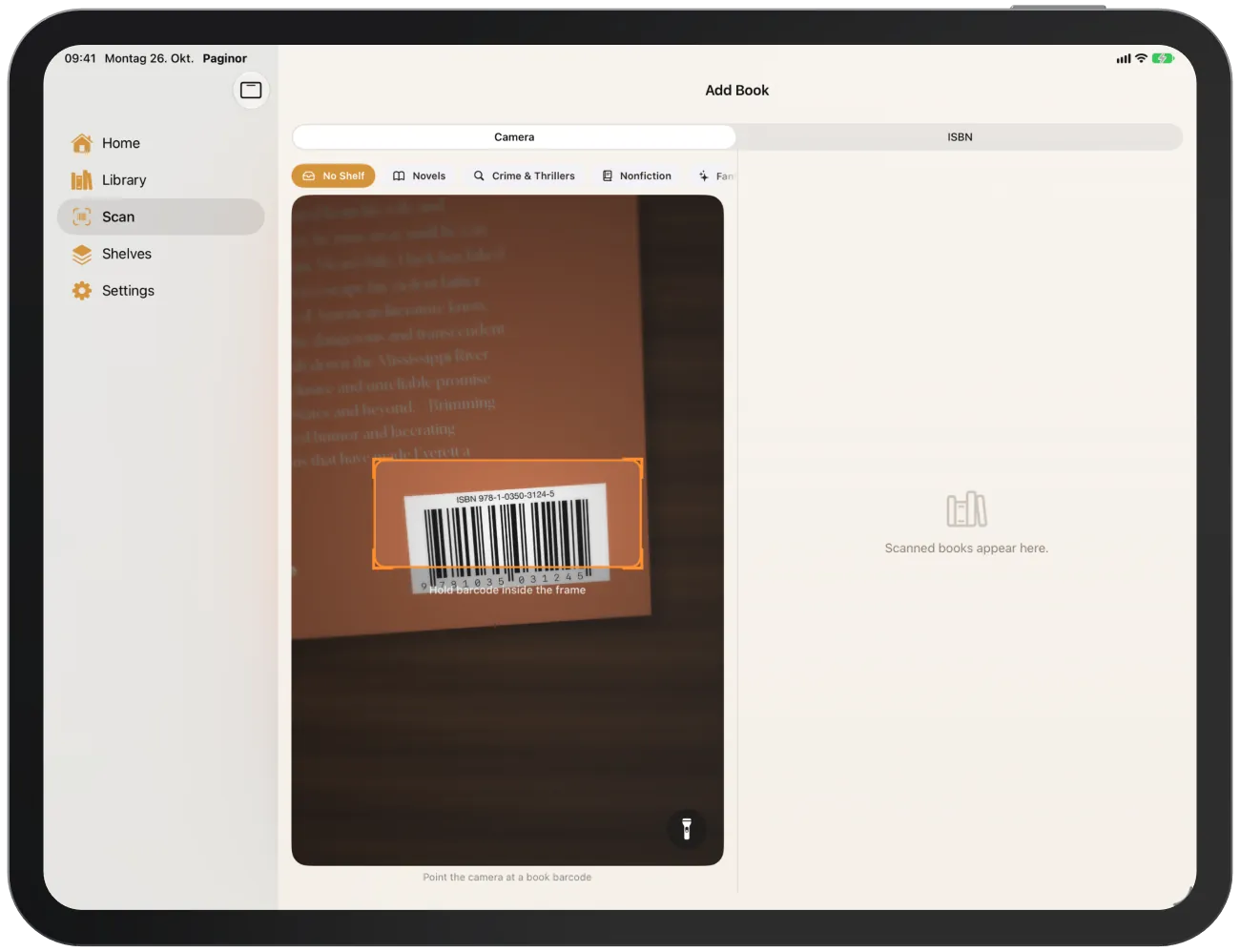Select the Crime & Thrillers shelf label
This screenshot has width=1240, height=952.
533,176
